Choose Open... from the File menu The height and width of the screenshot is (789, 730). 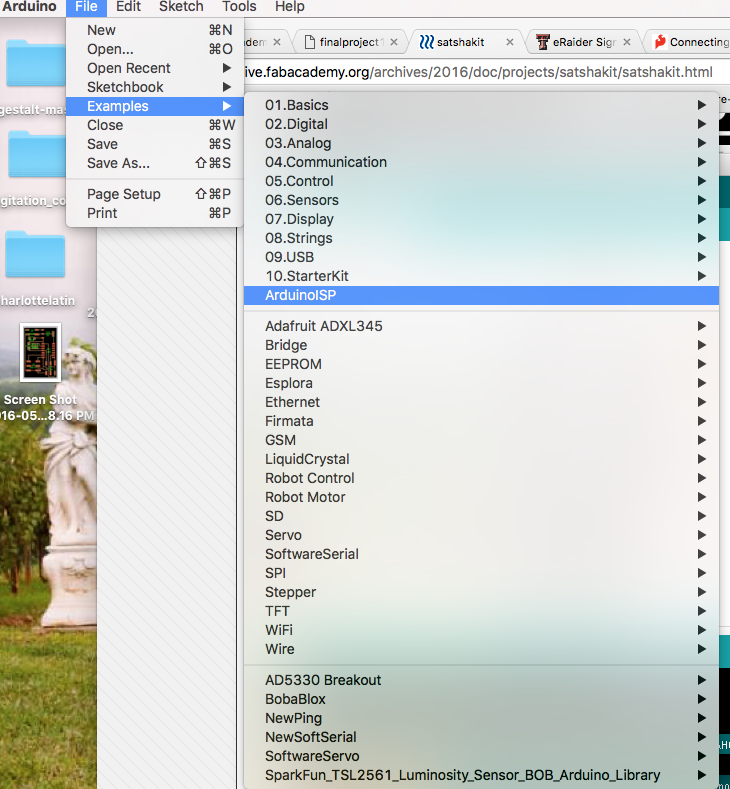154,49
